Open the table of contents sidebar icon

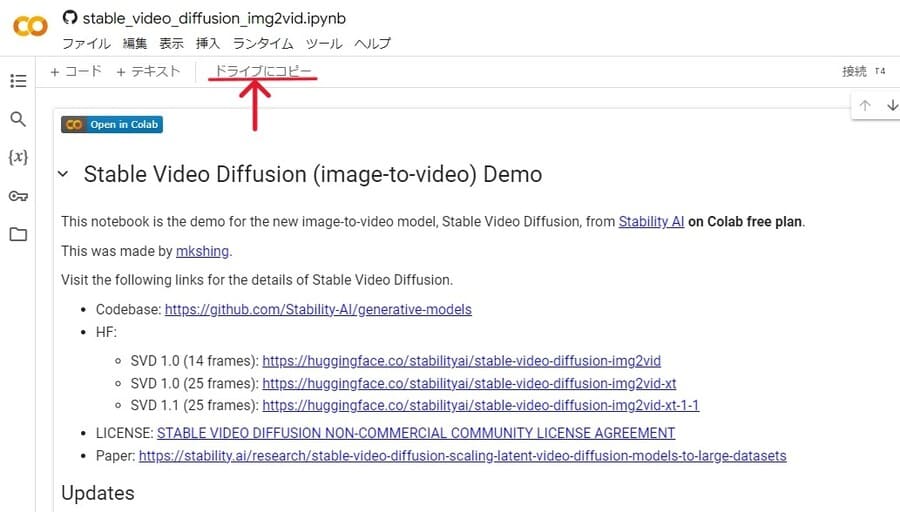click(18, 81)
